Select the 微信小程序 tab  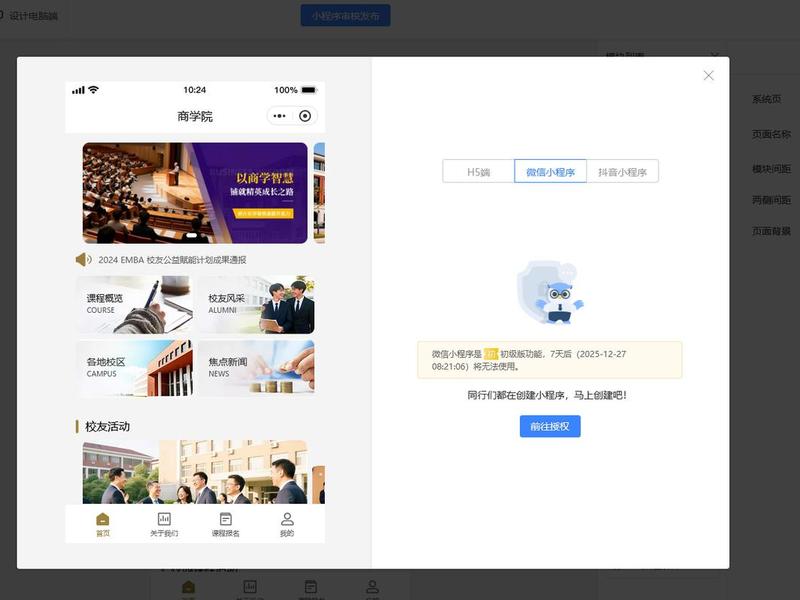coord(551,171)
